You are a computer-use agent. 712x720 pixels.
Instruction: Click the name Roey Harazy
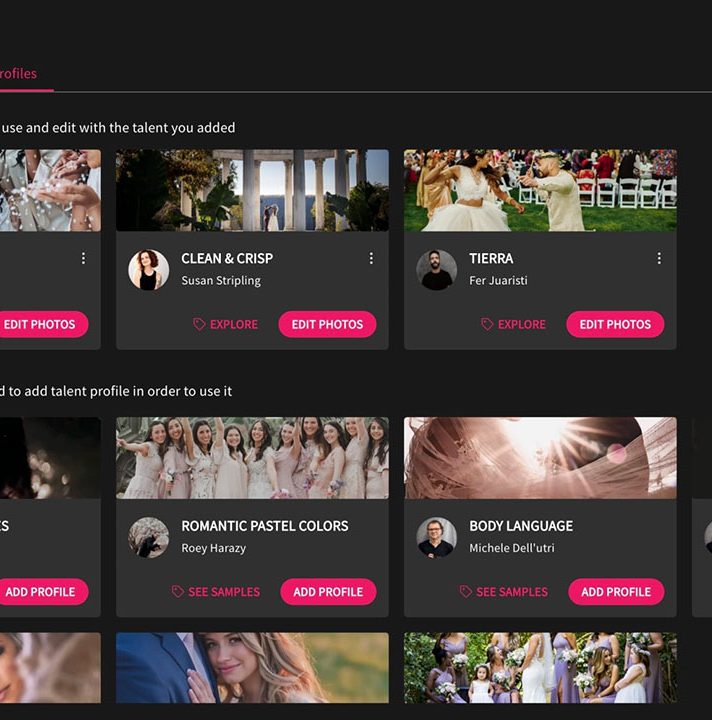point(213,548)
